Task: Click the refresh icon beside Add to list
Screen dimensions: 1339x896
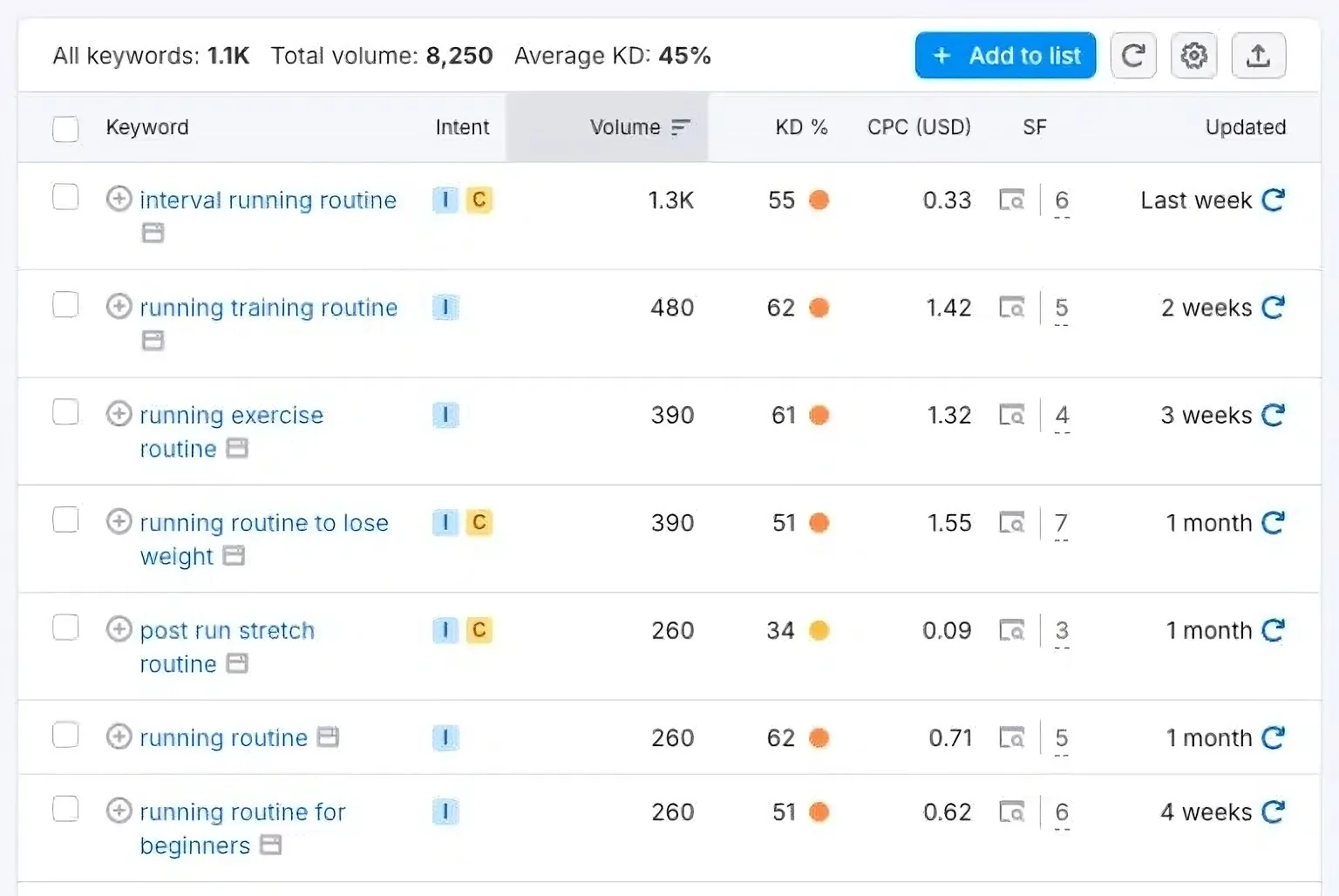Action: pos(1133,56)
